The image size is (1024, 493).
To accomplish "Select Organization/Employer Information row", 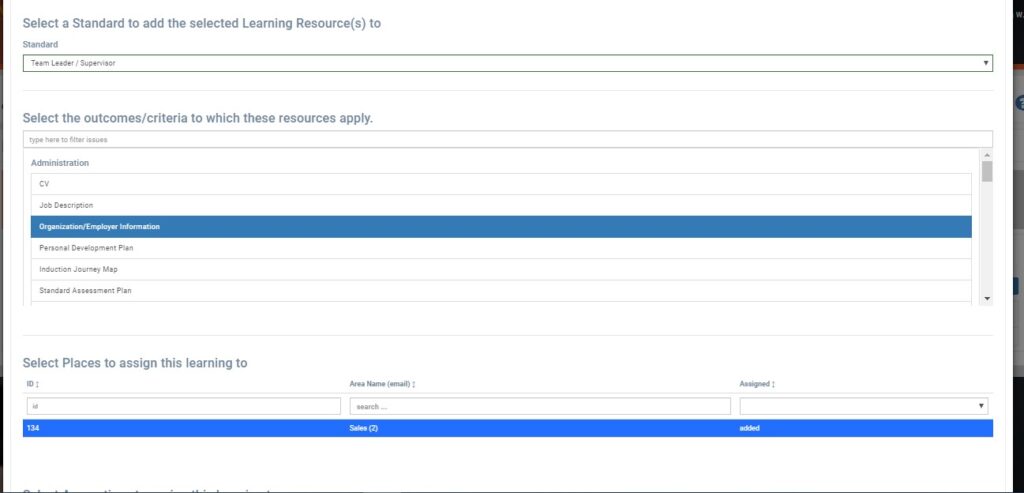I will click(501, 227).
